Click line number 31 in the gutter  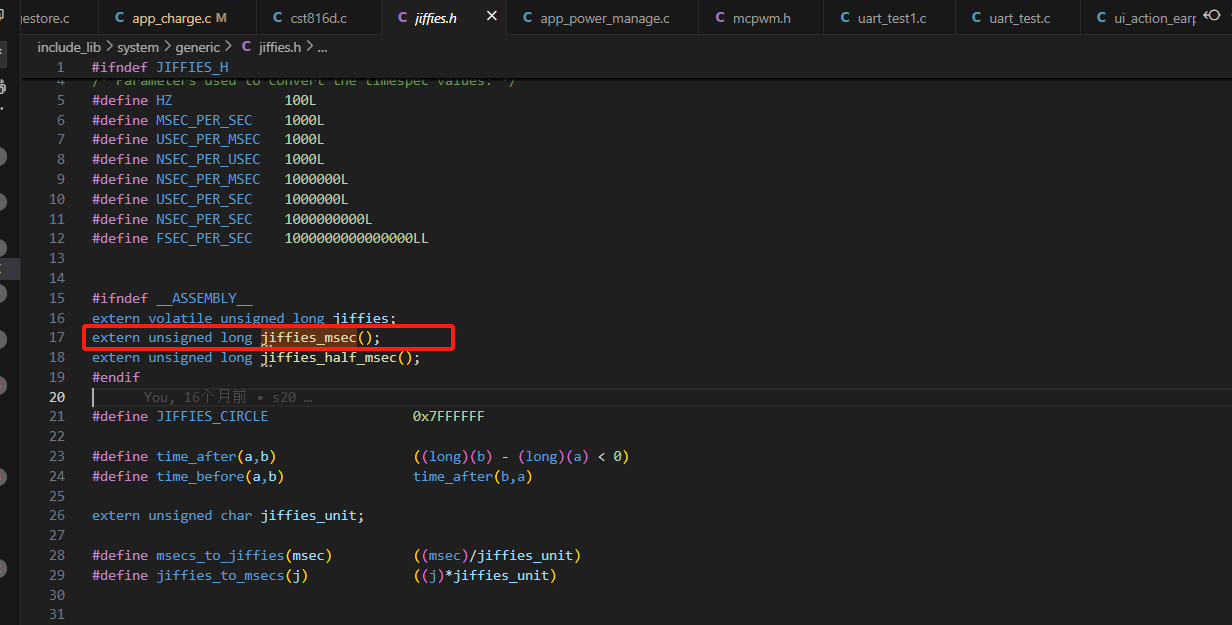coord(56,615)
